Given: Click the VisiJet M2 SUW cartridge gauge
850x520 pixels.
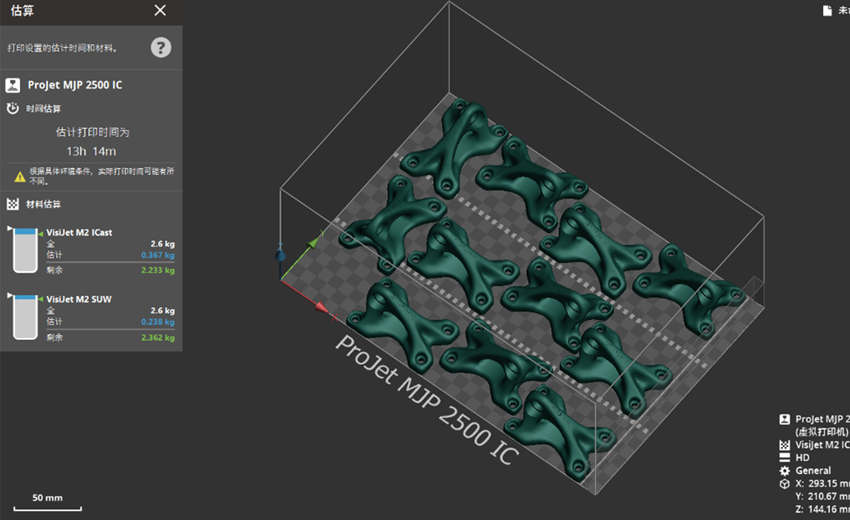Looking at the screenshot, I should (25, 317).
